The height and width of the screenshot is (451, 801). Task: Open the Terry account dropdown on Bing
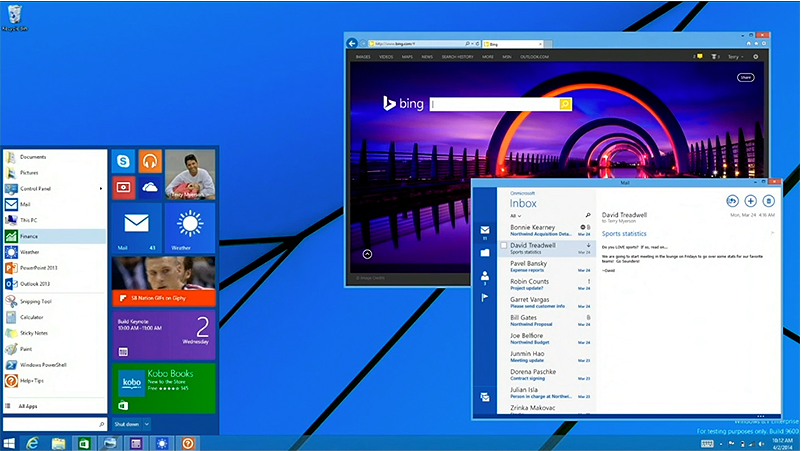(735, 57)
